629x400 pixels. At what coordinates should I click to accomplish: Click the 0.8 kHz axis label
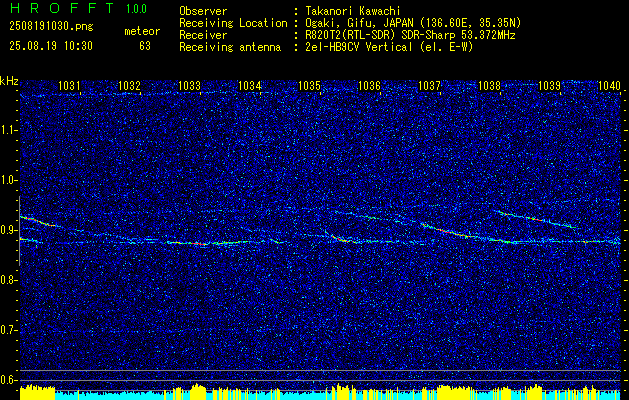(8, 280)
